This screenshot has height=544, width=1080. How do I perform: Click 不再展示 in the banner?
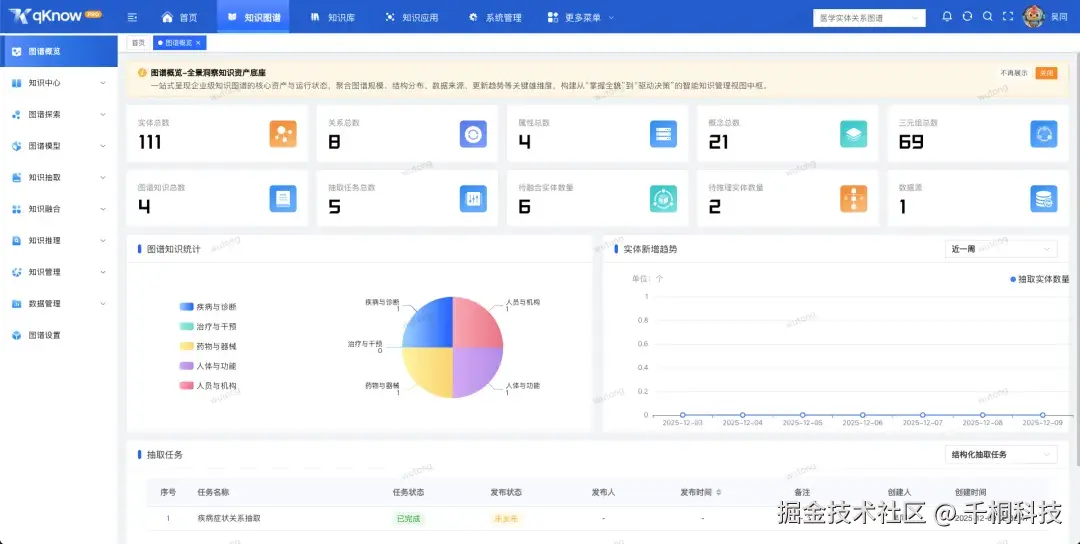coord(1014,73)
